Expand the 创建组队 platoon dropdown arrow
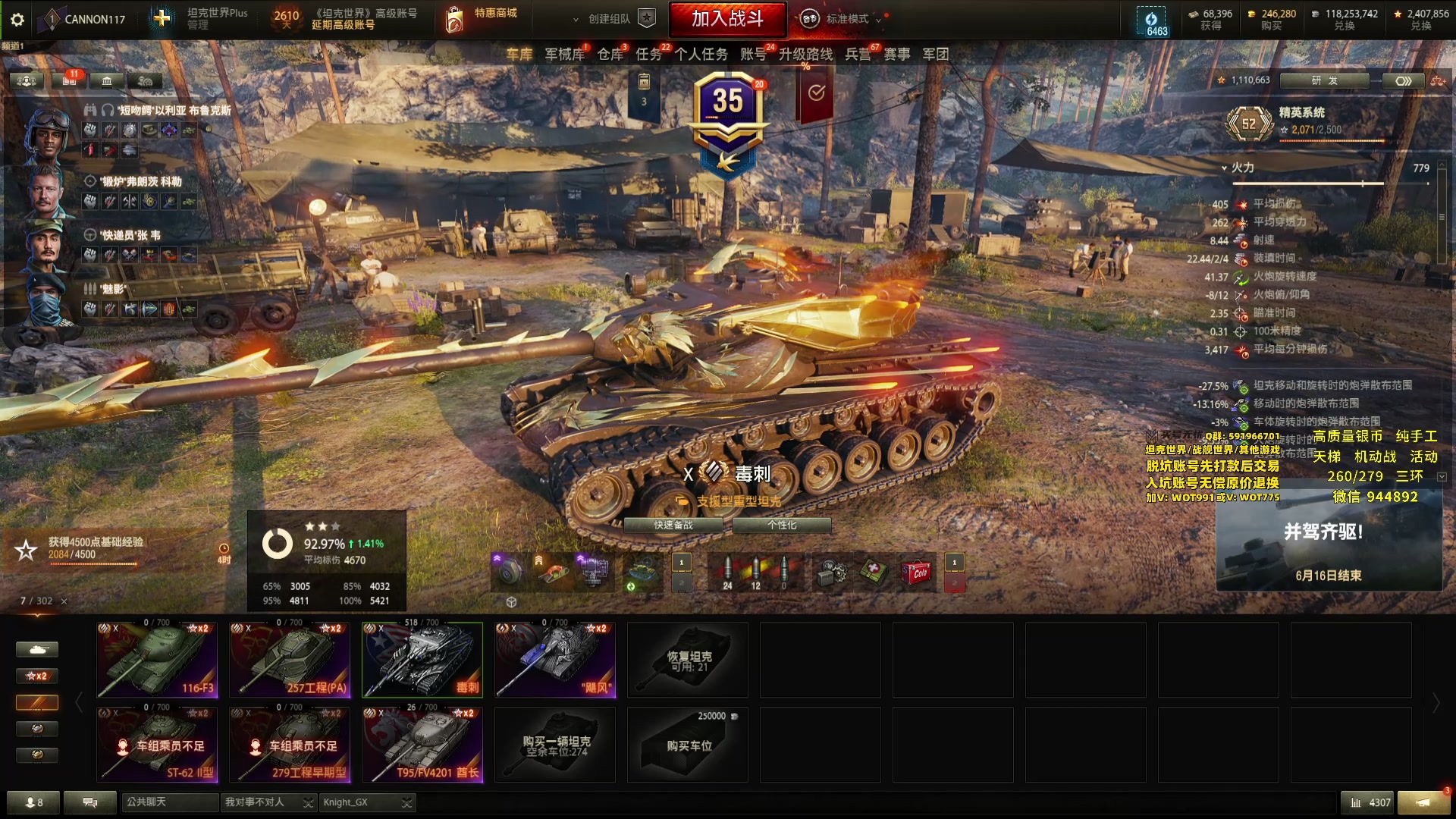This screenshot has width=1456, height=819. tap(576, 20)
